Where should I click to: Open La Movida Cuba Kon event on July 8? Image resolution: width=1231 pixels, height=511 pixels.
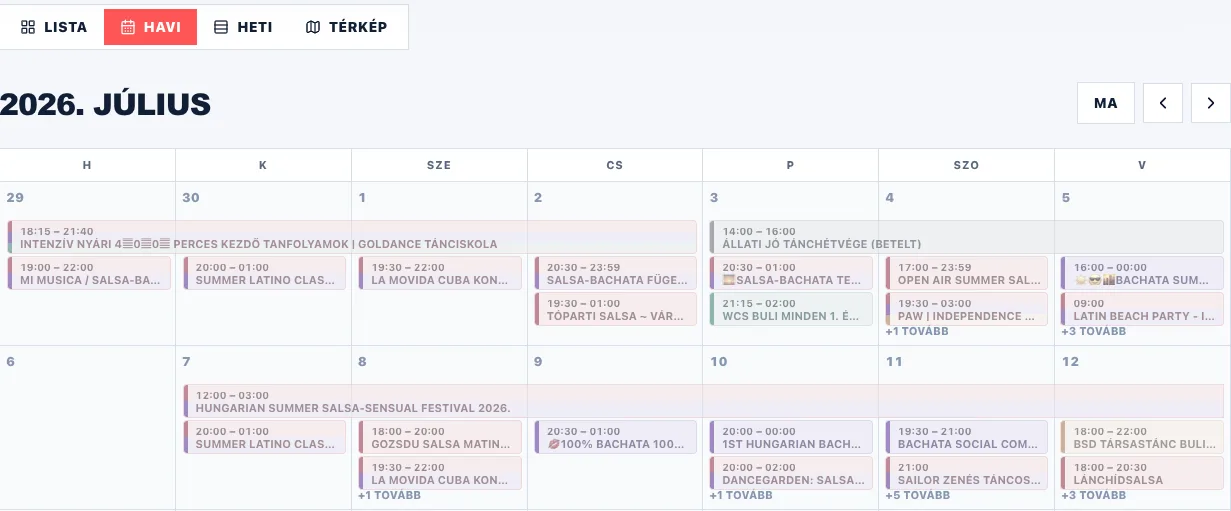[440, 473]
